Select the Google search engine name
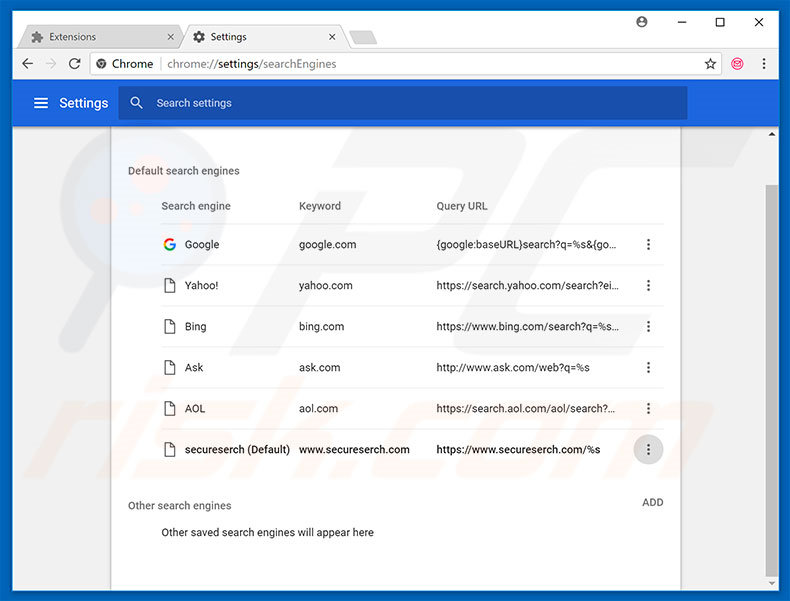The width and height of the screenshot is (790, 601). pos(202,244)
